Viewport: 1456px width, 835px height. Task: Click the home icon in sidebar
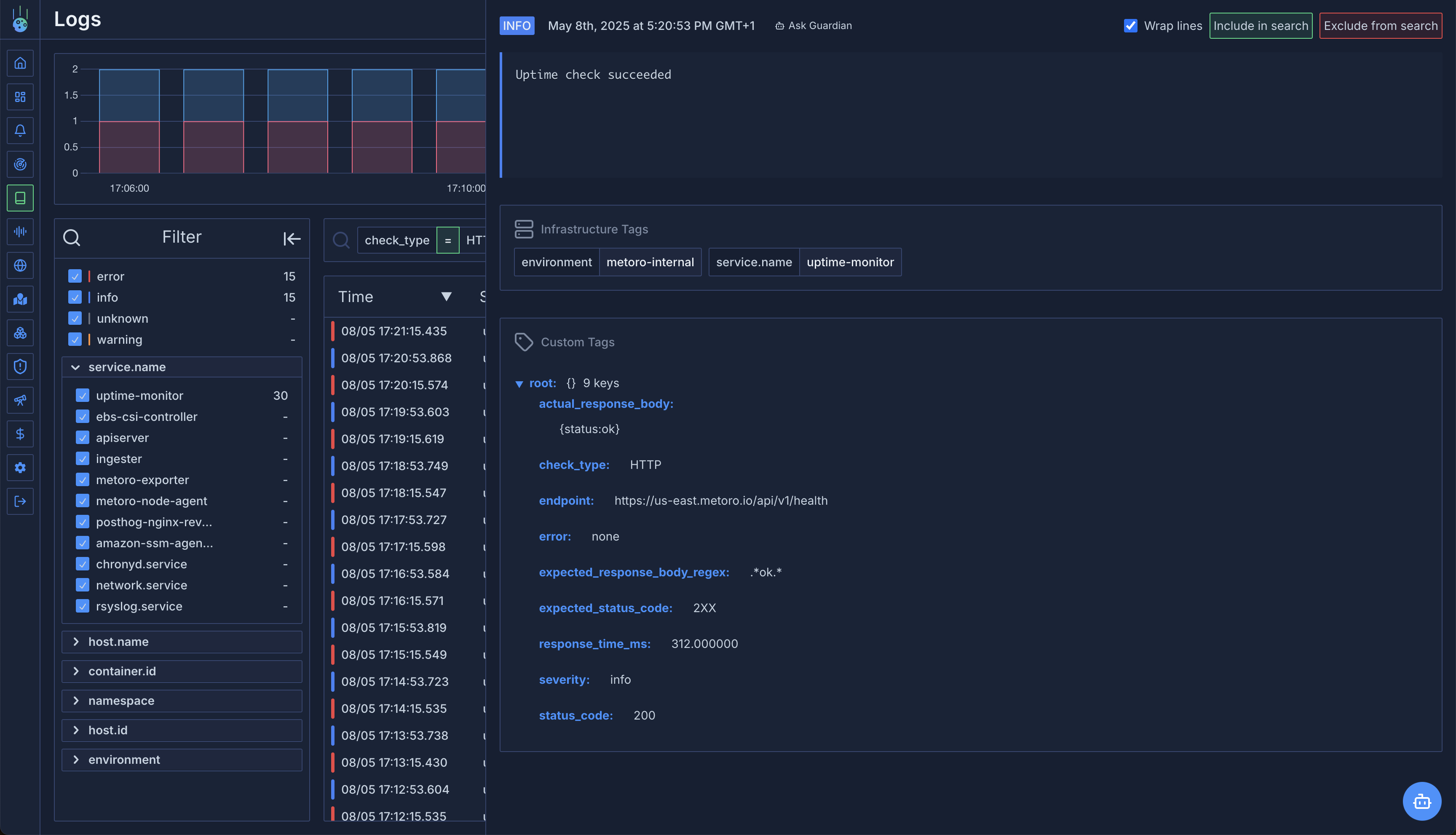coord(20,63)
